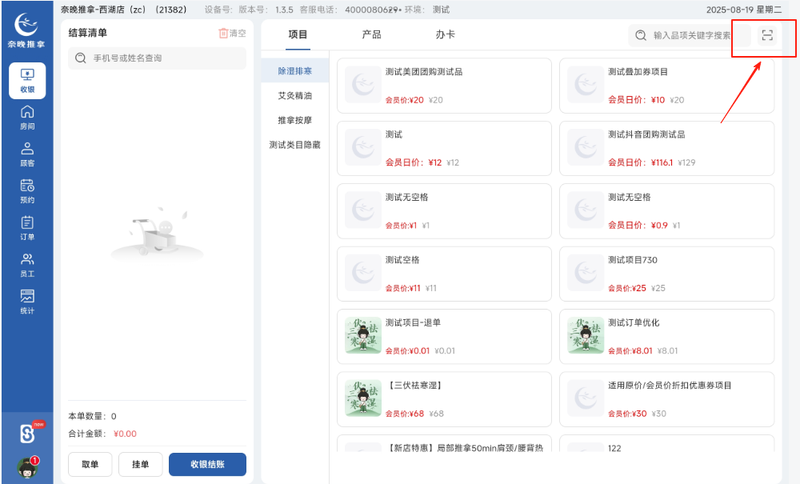Select the 推拿按摩 category
This screenshot has height=484, width=800.
click(x=295, y=120)
